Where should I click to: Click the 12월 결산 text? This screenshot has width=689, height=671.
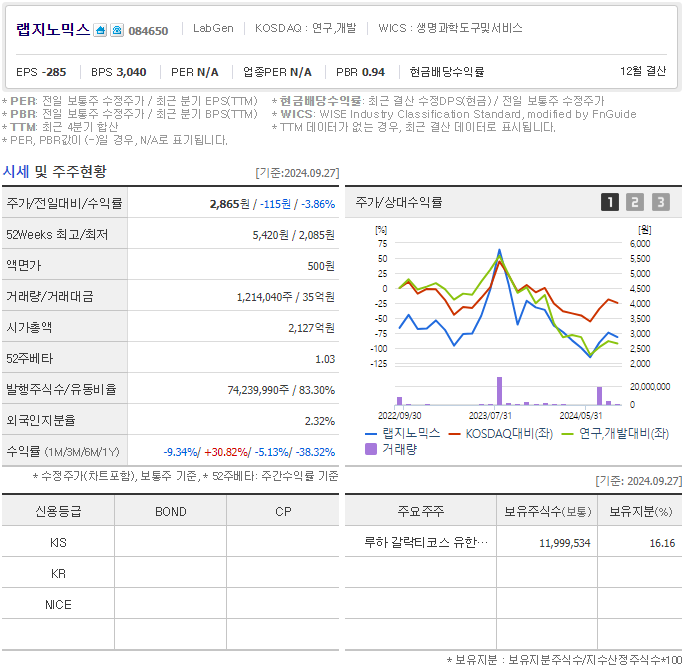(643, 71)
